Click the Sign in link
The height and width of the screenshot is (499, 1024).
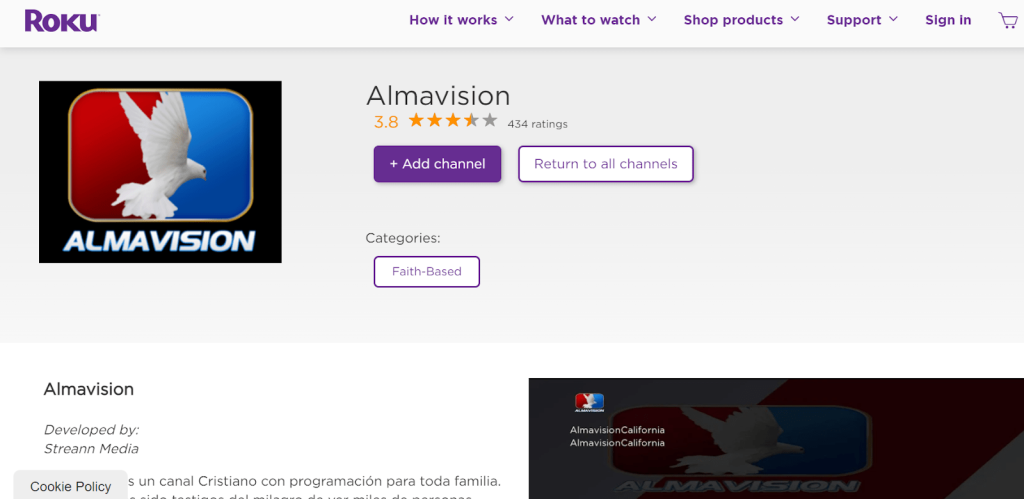point(948,20)
